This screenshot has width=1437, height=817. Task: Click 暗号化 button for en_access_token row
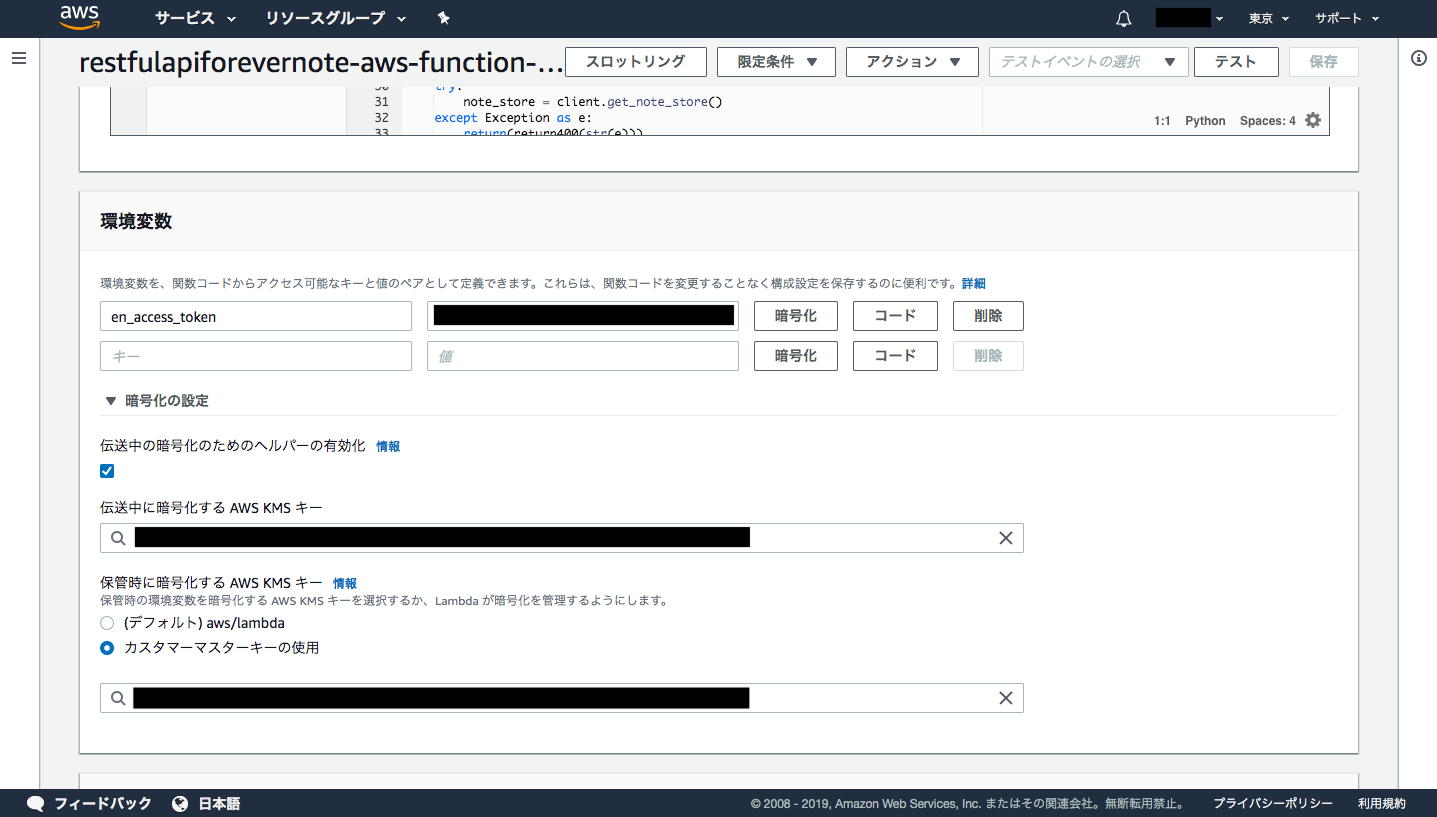coord(796,316)
